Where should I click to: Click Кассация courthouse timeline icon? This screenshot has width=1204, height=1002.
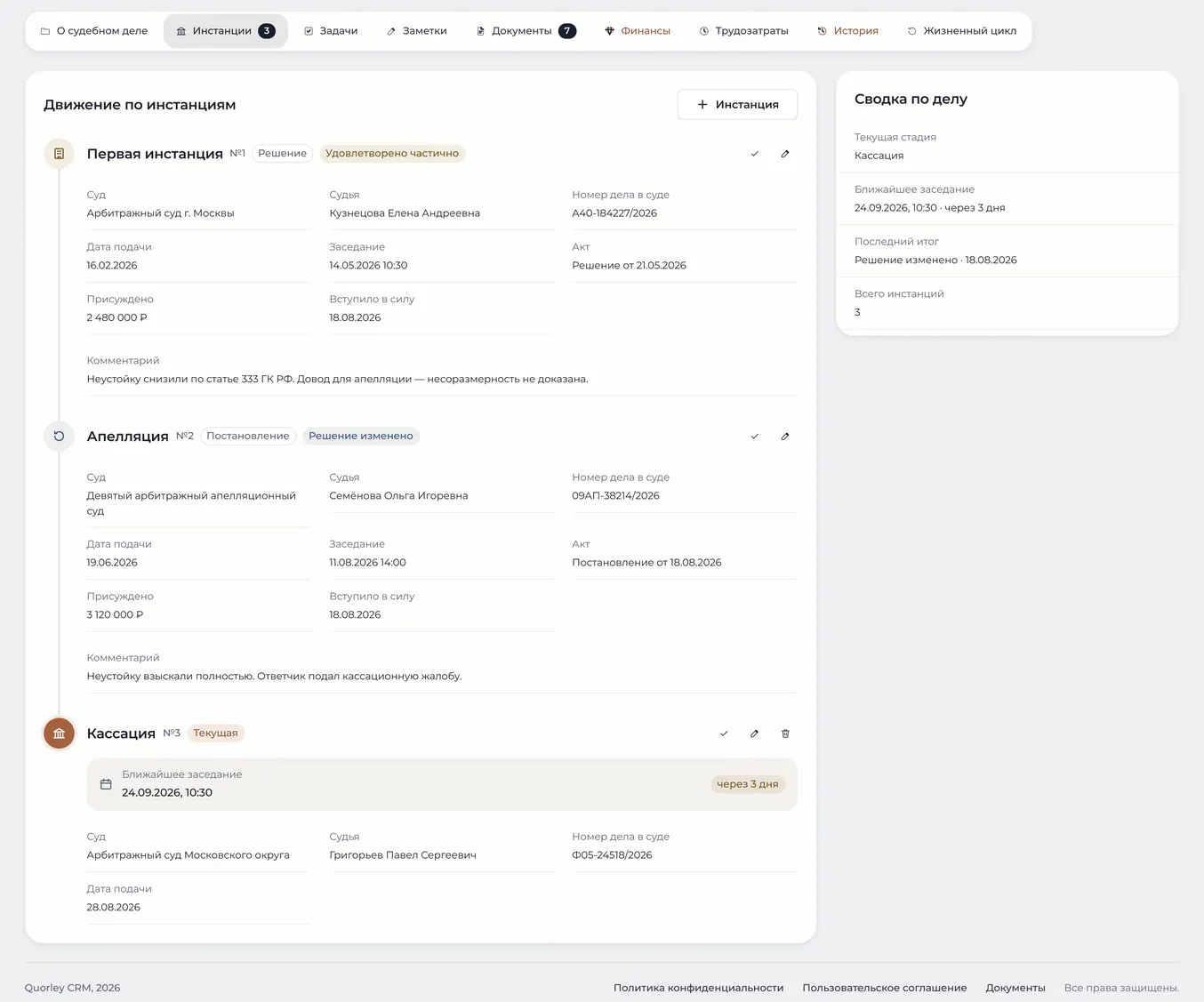click(59, 733)
